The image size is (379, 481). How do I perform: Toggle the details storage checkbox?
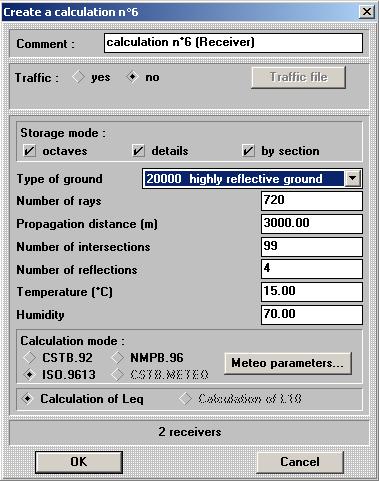138,151
